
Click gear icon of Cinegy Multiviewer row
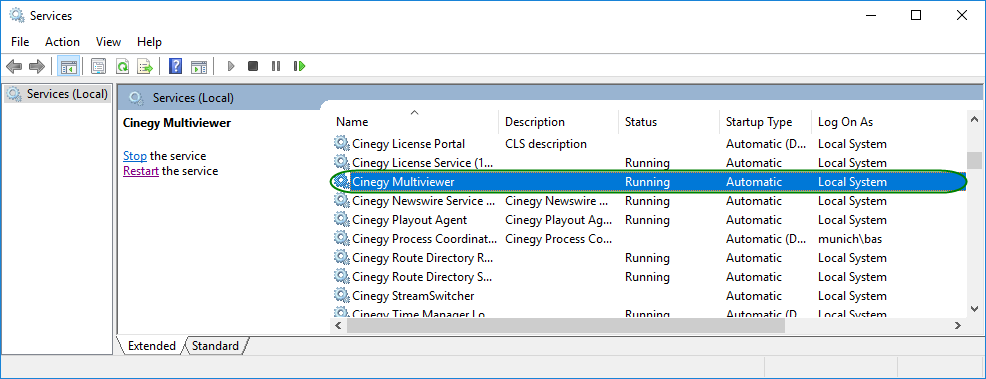[x=341, y=182]
